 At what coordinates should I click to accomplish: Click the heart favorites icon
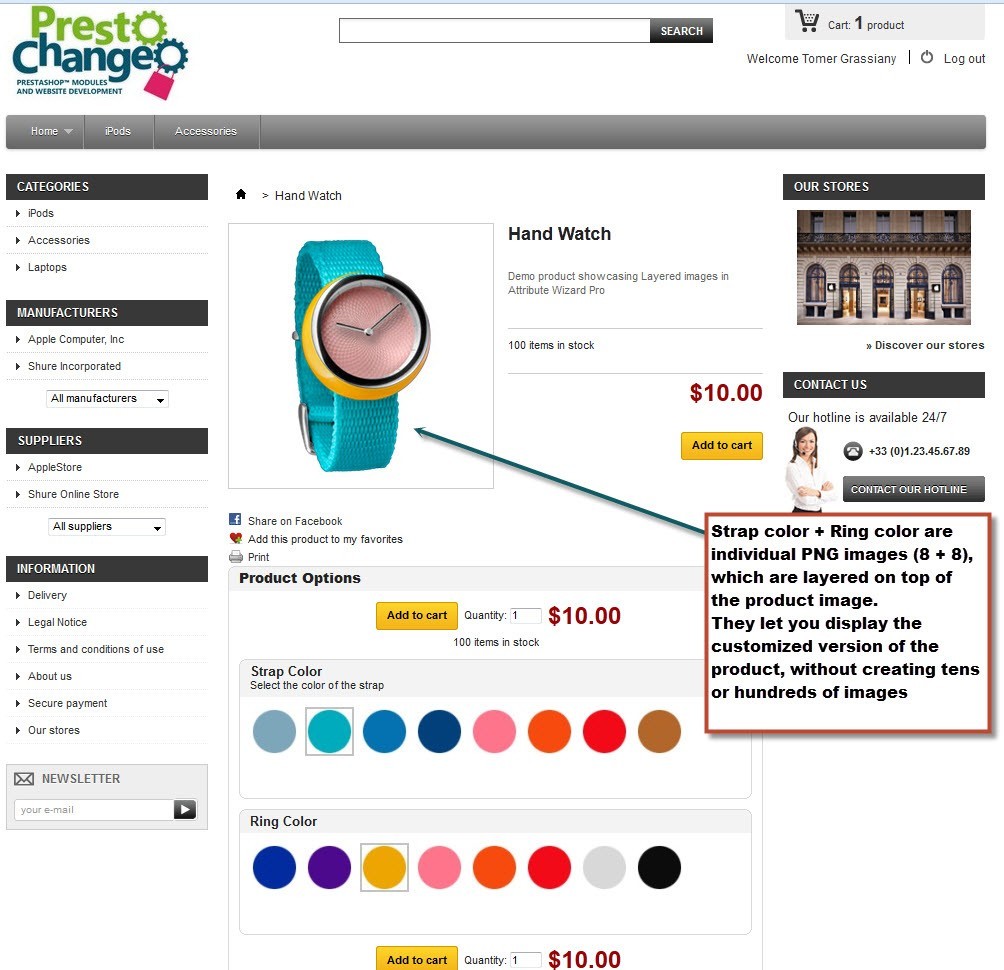click(x=236, y=538)
